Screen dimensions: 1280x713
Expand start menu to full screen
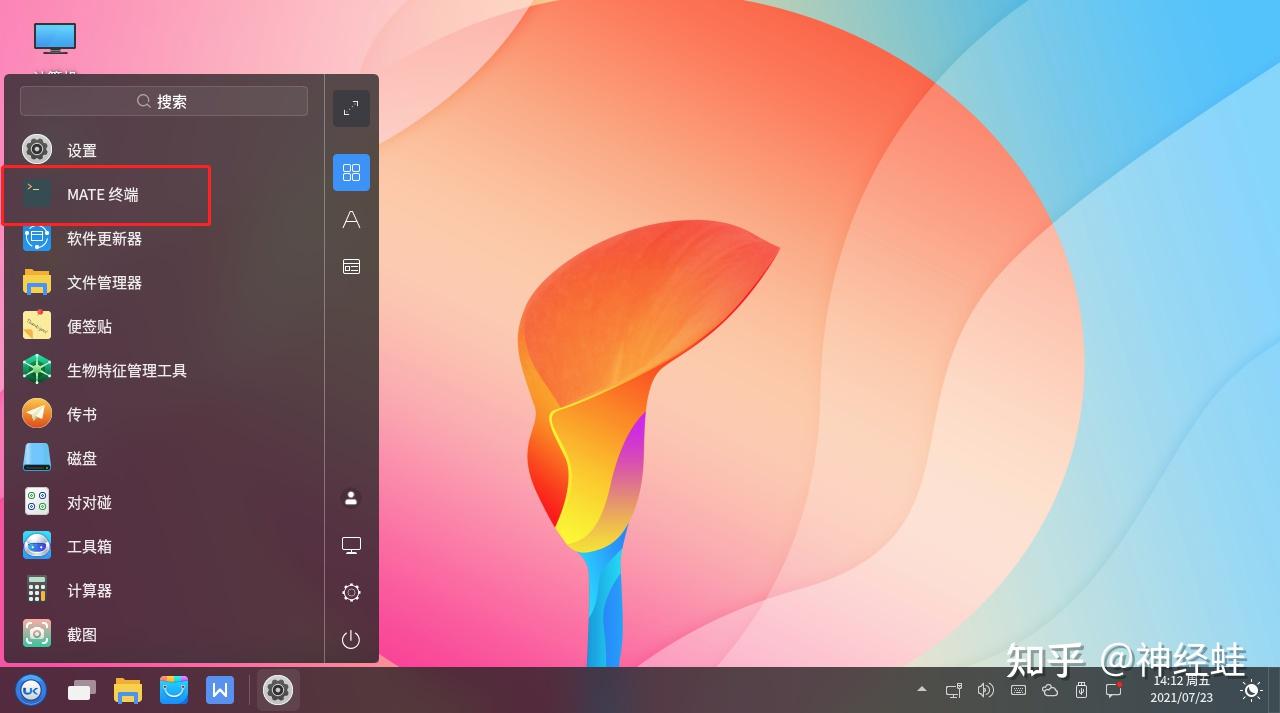351,108
